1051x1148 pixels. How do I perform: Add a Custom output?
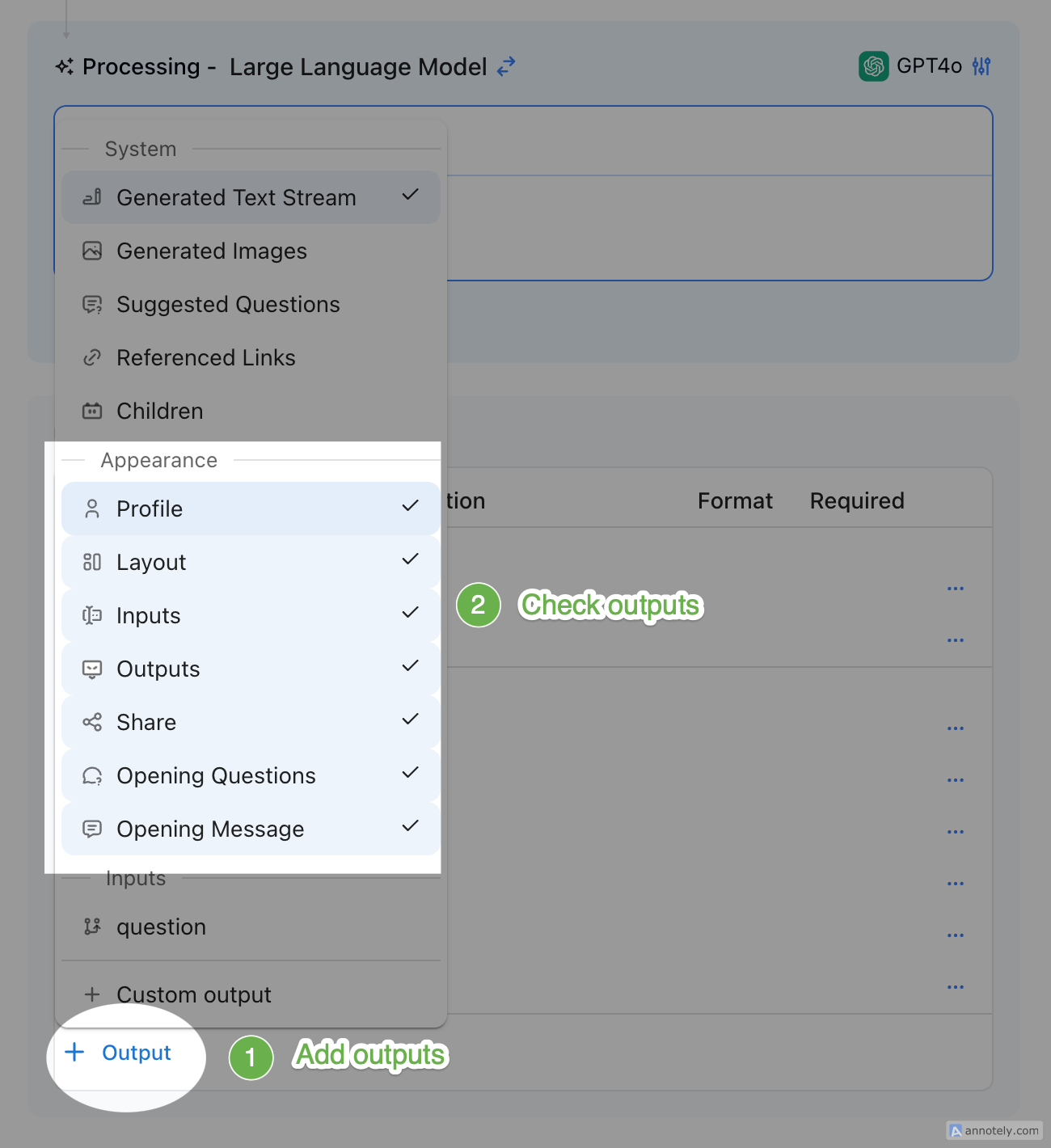pyautogui.click(x=193, y=994)
